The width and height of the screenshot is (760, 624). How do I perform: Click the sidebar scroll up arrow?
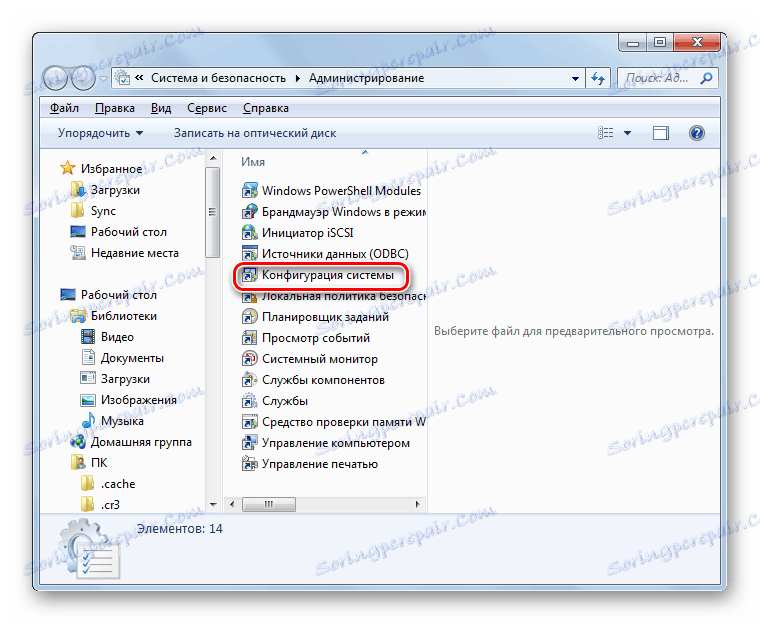(213, 158)
